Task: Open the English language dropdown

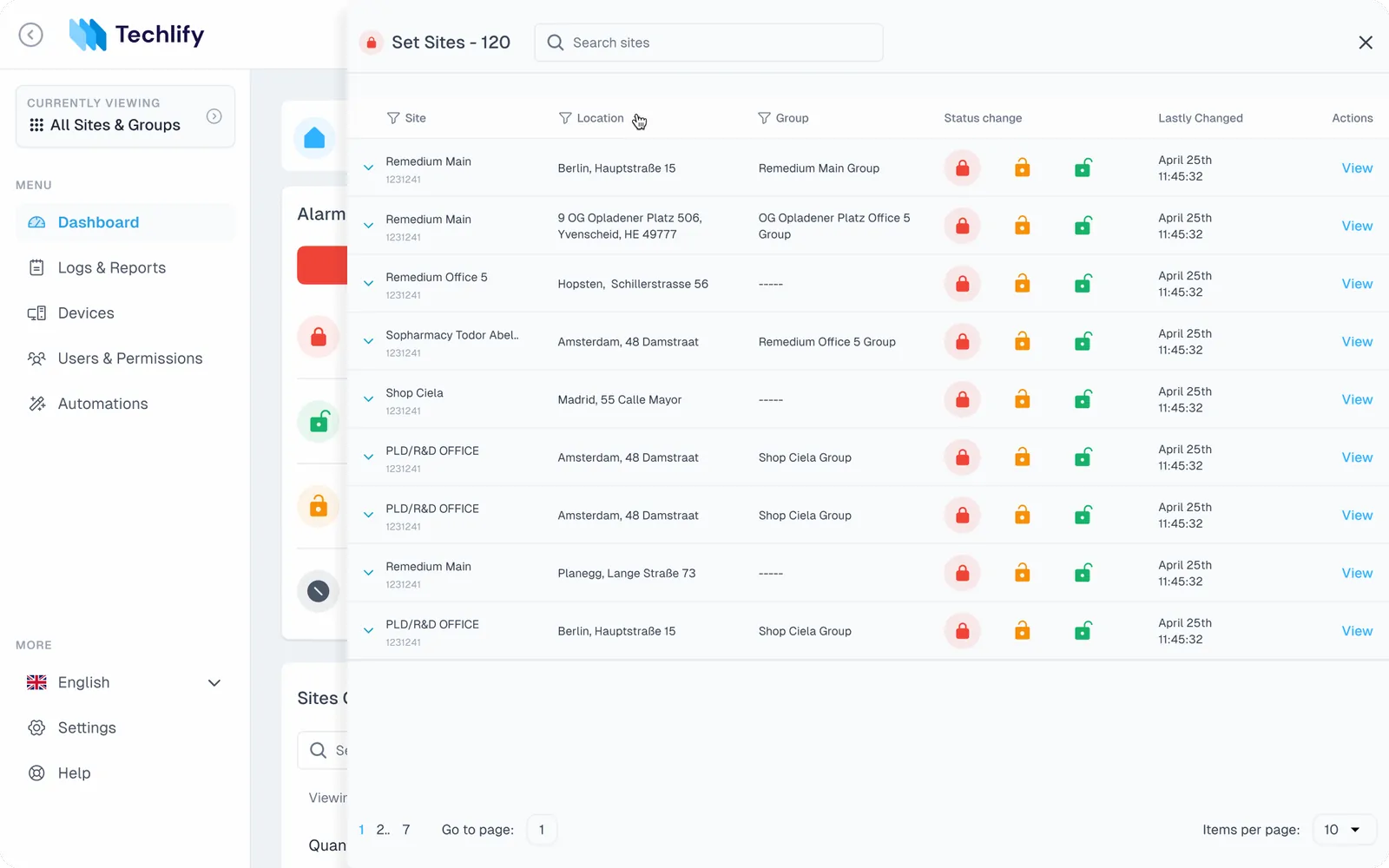Action: point(125,683)
